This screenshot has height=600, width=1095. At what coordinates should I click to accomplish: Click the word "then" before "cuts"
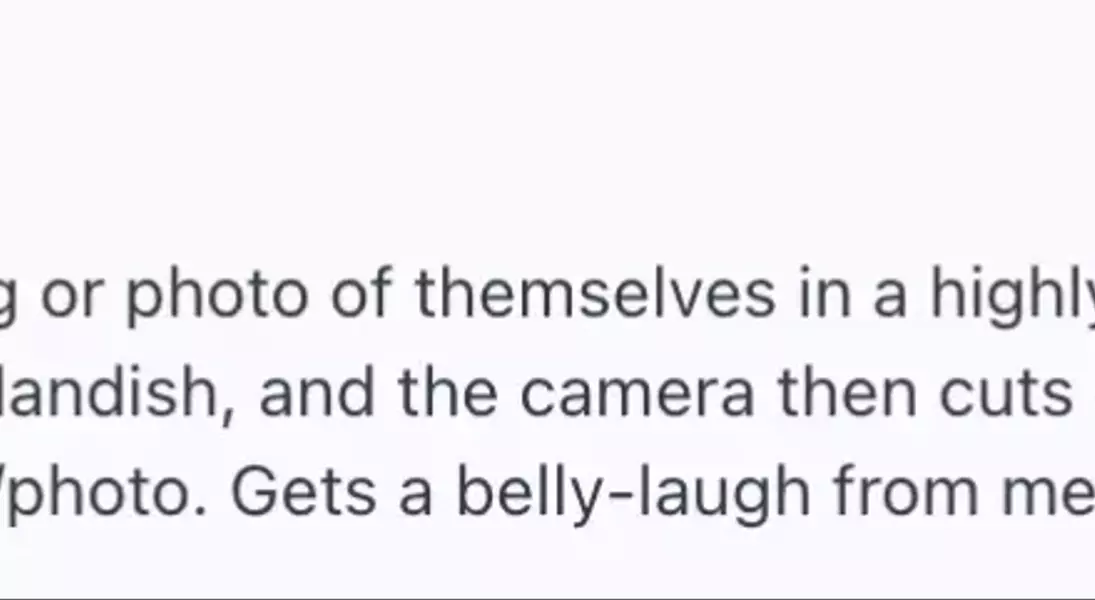click(846, 391)
